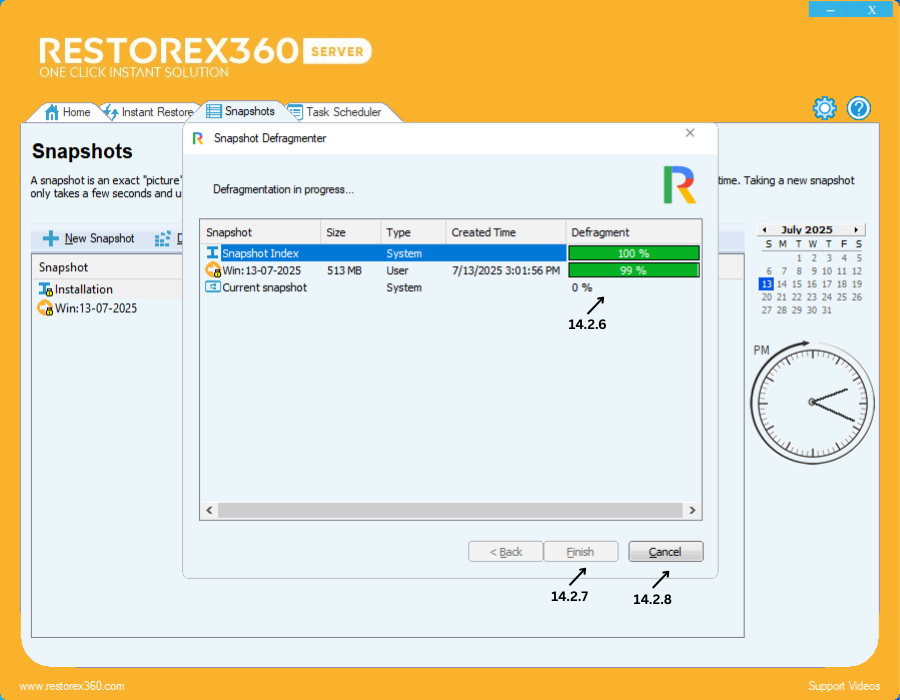The height and width of the screenshot is (700, 900).
Task: Click the Win:13-07-2025 99% progress bar
Action: pos(634,270)
